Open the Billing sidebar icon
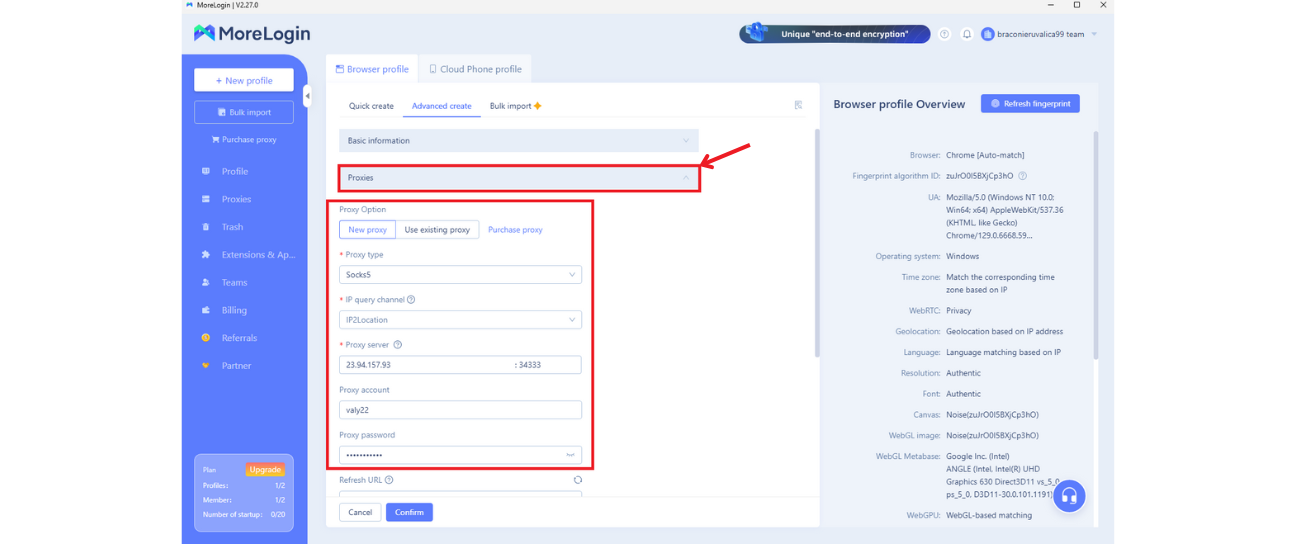This screenshot has width=1296, height=544. click(206, 310)
